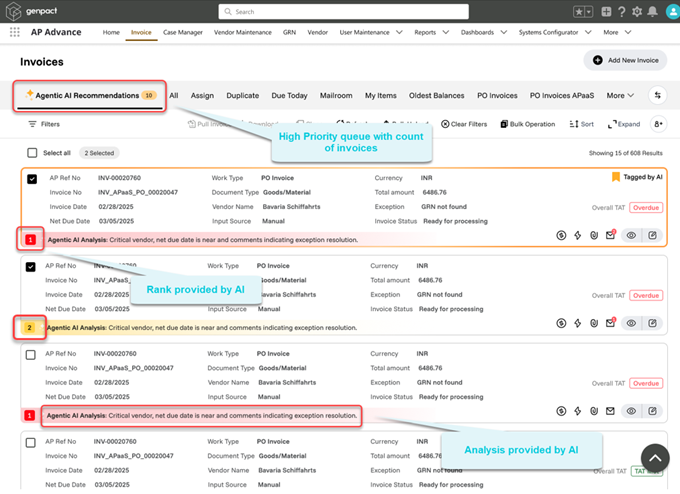This screenshot has width=680, height=494.
Task: Open the Case Manager menu item
Action: pyautogui.click(x=183, y=33)
